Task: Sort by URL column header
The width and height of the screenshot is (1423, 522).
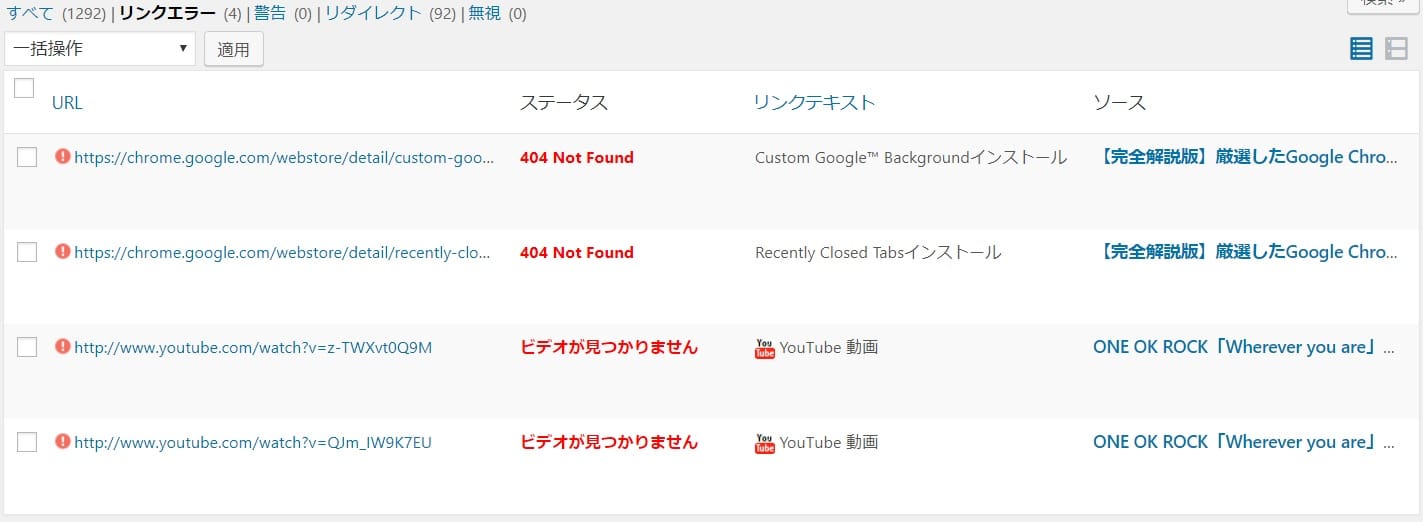Action: pyautogui.click(x=67, y=102)
